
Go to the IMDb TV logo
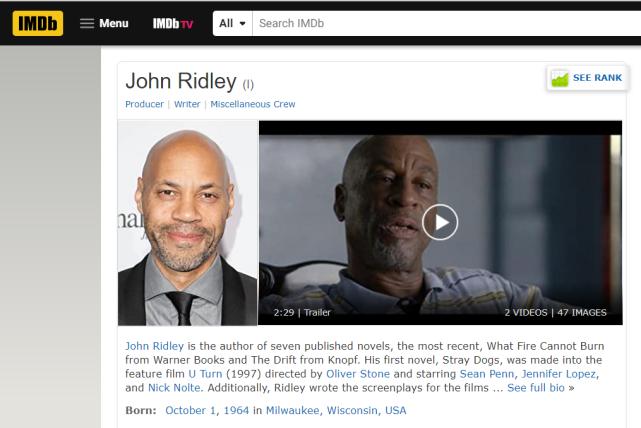click(x=173, y=23)
